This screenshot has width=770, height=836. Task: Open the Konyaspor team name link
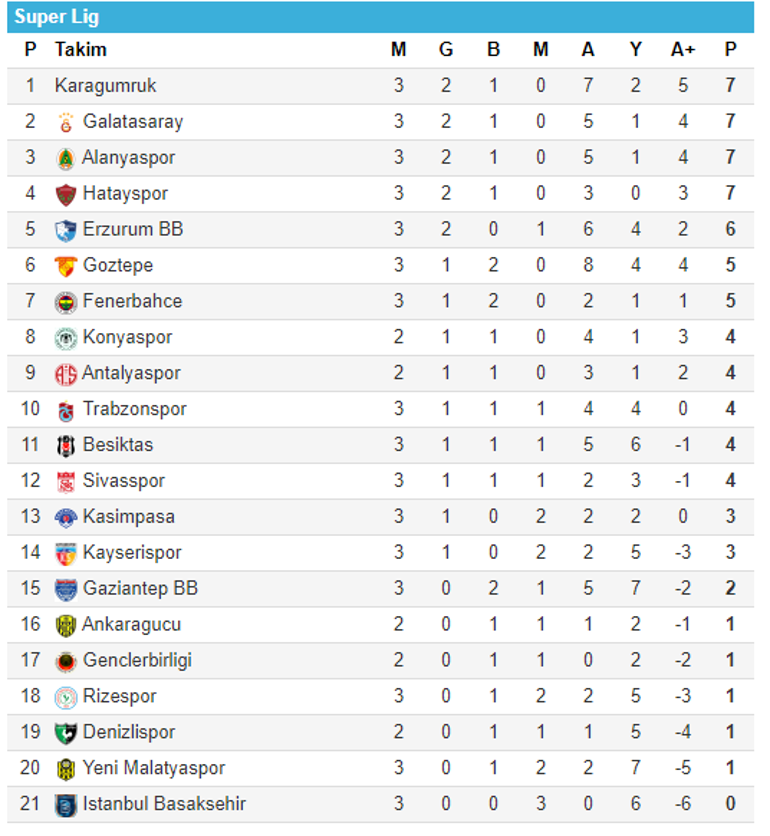coord(127,337)
